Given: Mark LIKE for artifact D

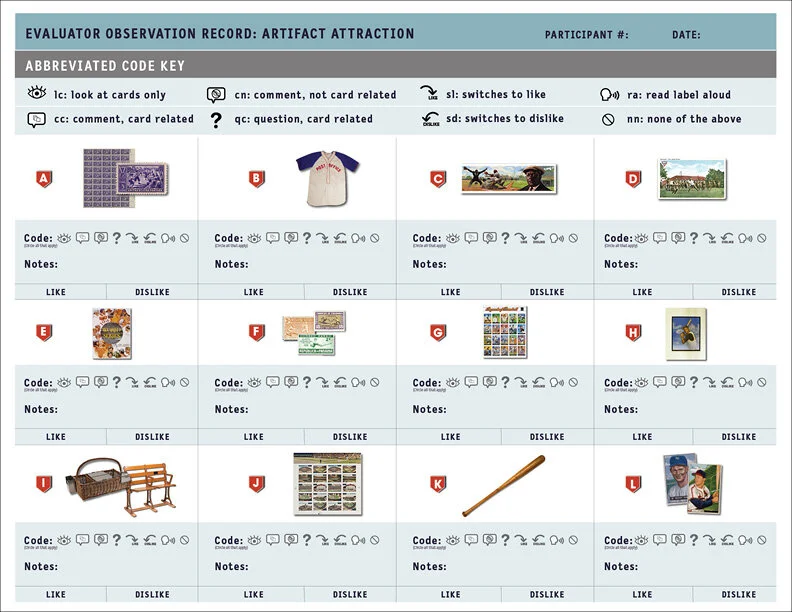Looking at the screenshot, I should 642,292.
